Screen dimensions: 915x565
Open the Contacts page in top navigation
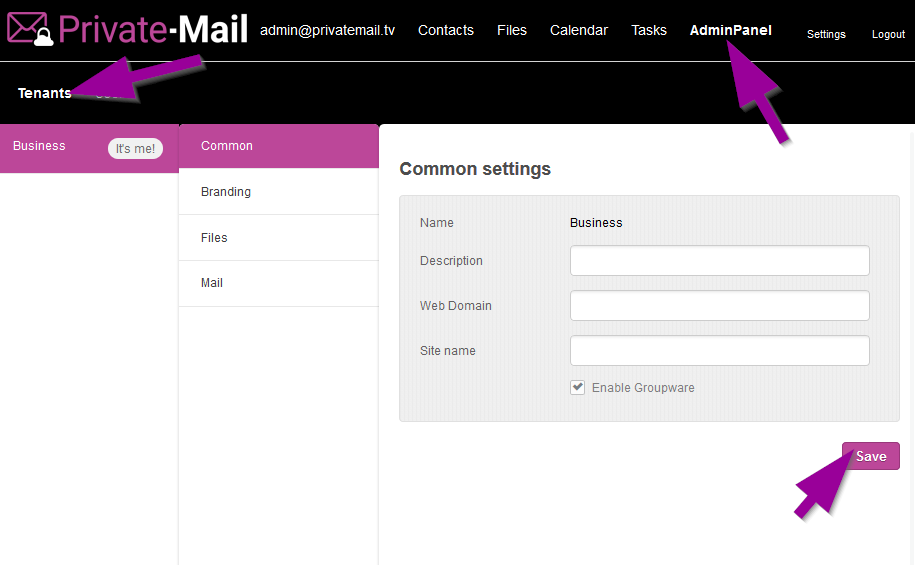[x=445, y=30]
